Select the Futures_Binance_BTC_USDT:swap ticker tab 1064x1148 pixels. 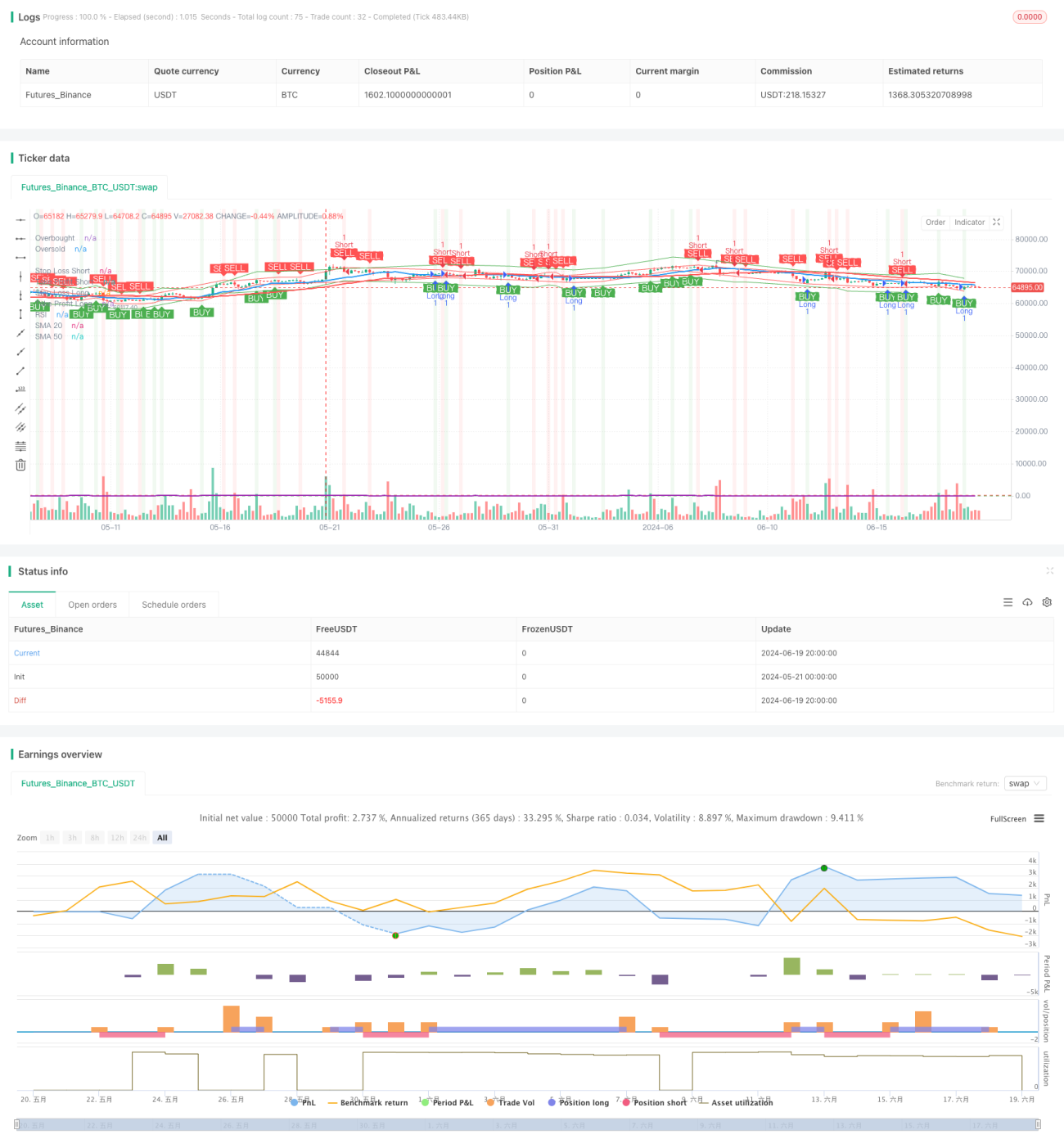click(89, 187)
